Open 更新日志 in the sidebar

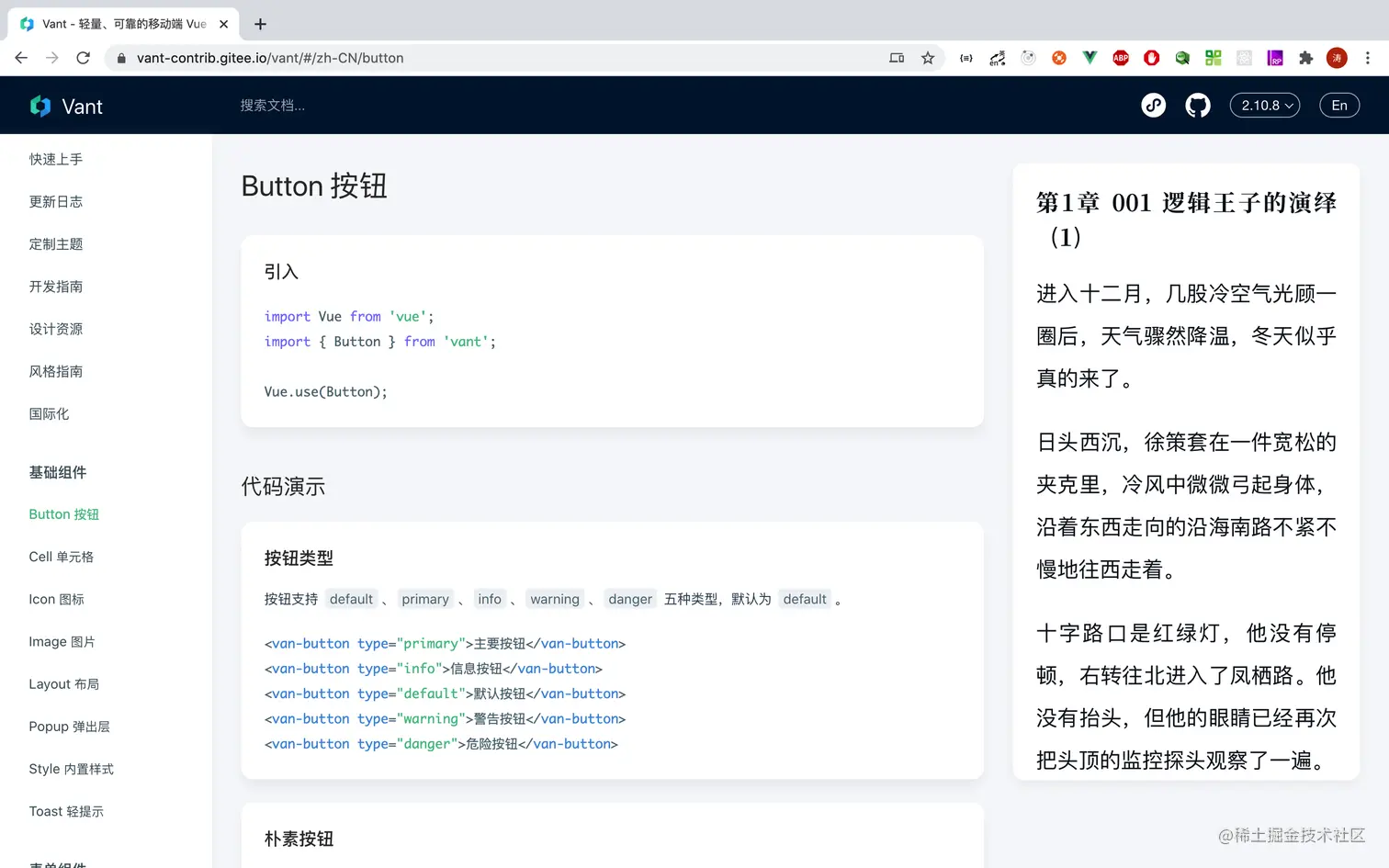tap(56, 201)
